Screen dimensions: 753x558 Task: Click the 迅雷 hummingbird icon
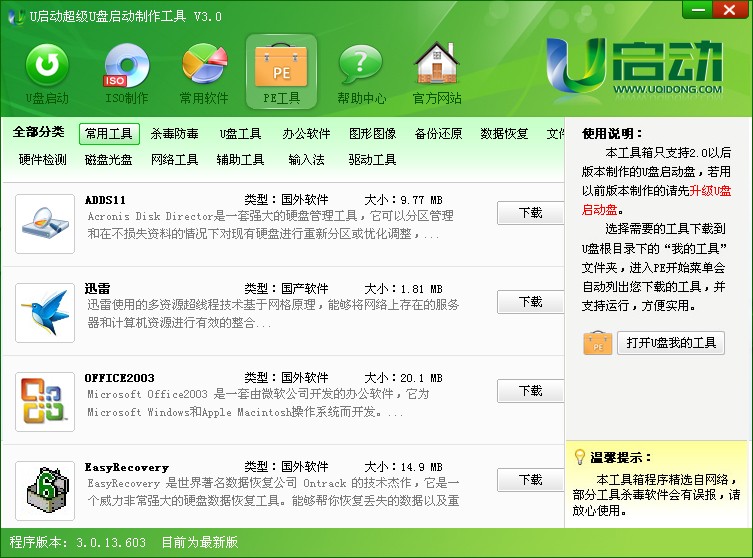[45, 313]
